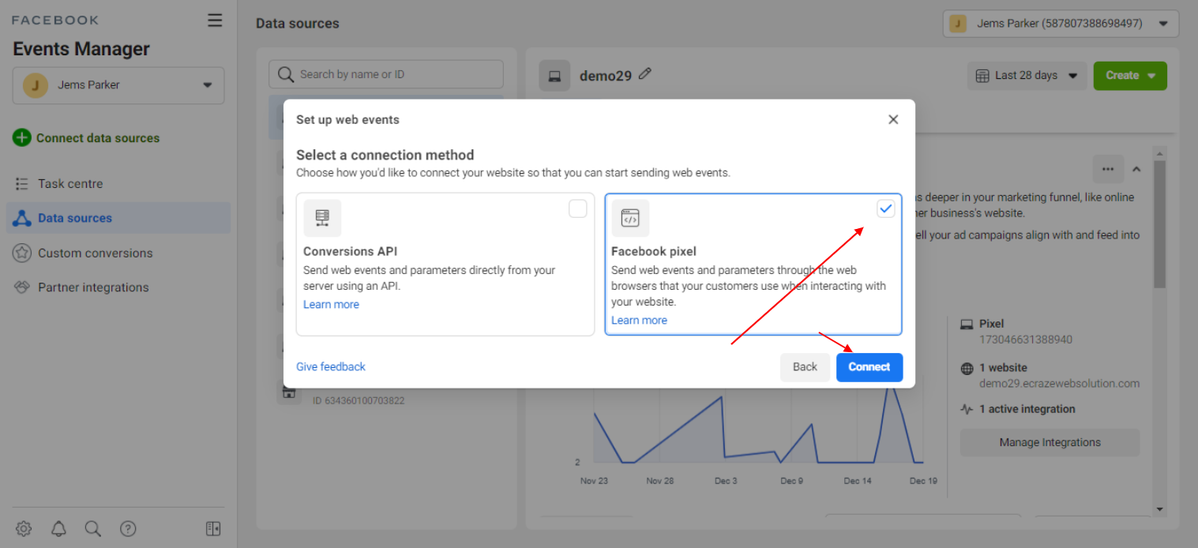The width and height of the screenshot is (1198, 548).
Task: Close the Set up web events dialog
Action: pyautogui.click(x=893, y=119)
